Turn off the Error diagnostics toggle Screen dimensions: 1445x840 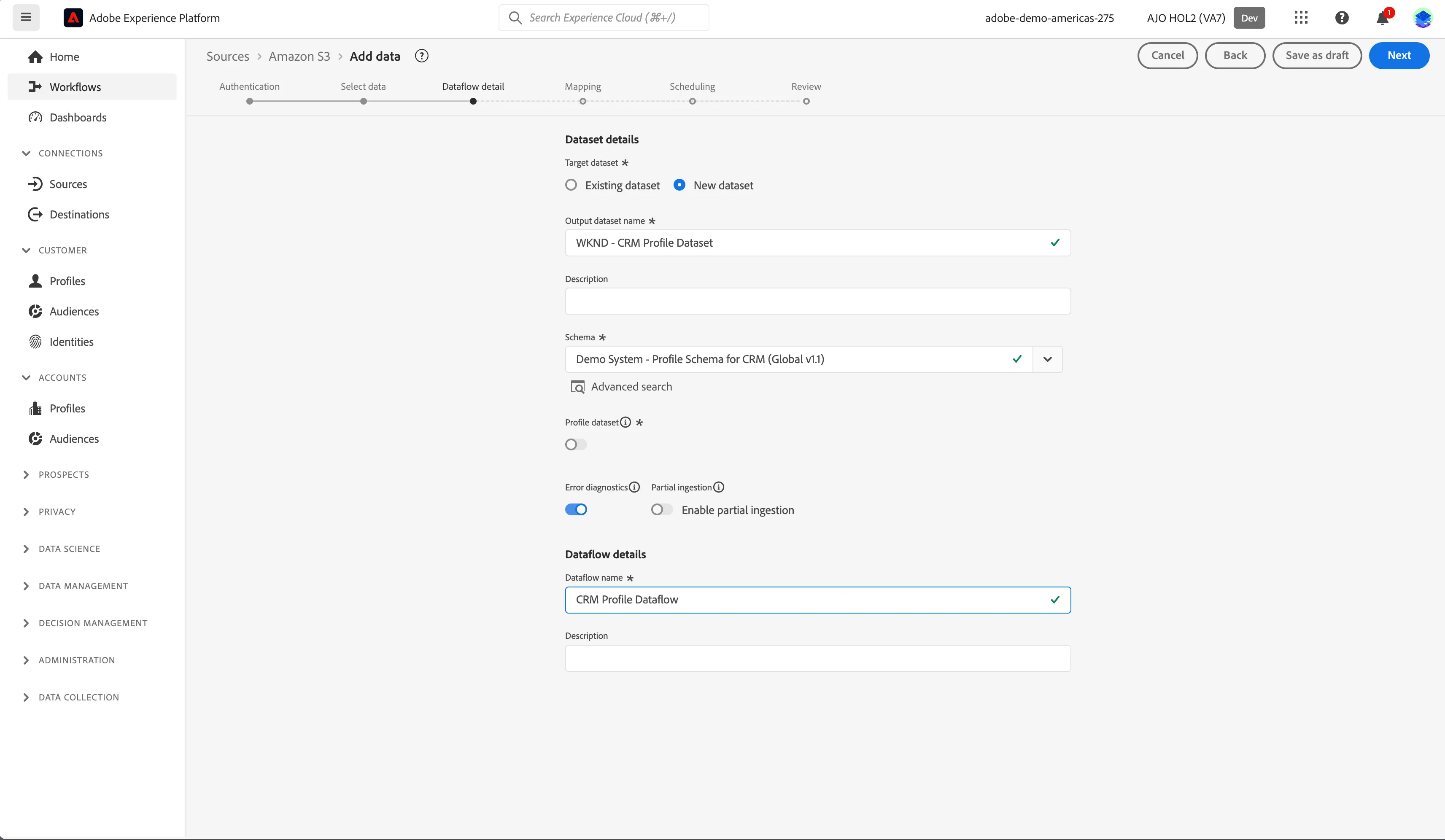click(x=576, y=510)
